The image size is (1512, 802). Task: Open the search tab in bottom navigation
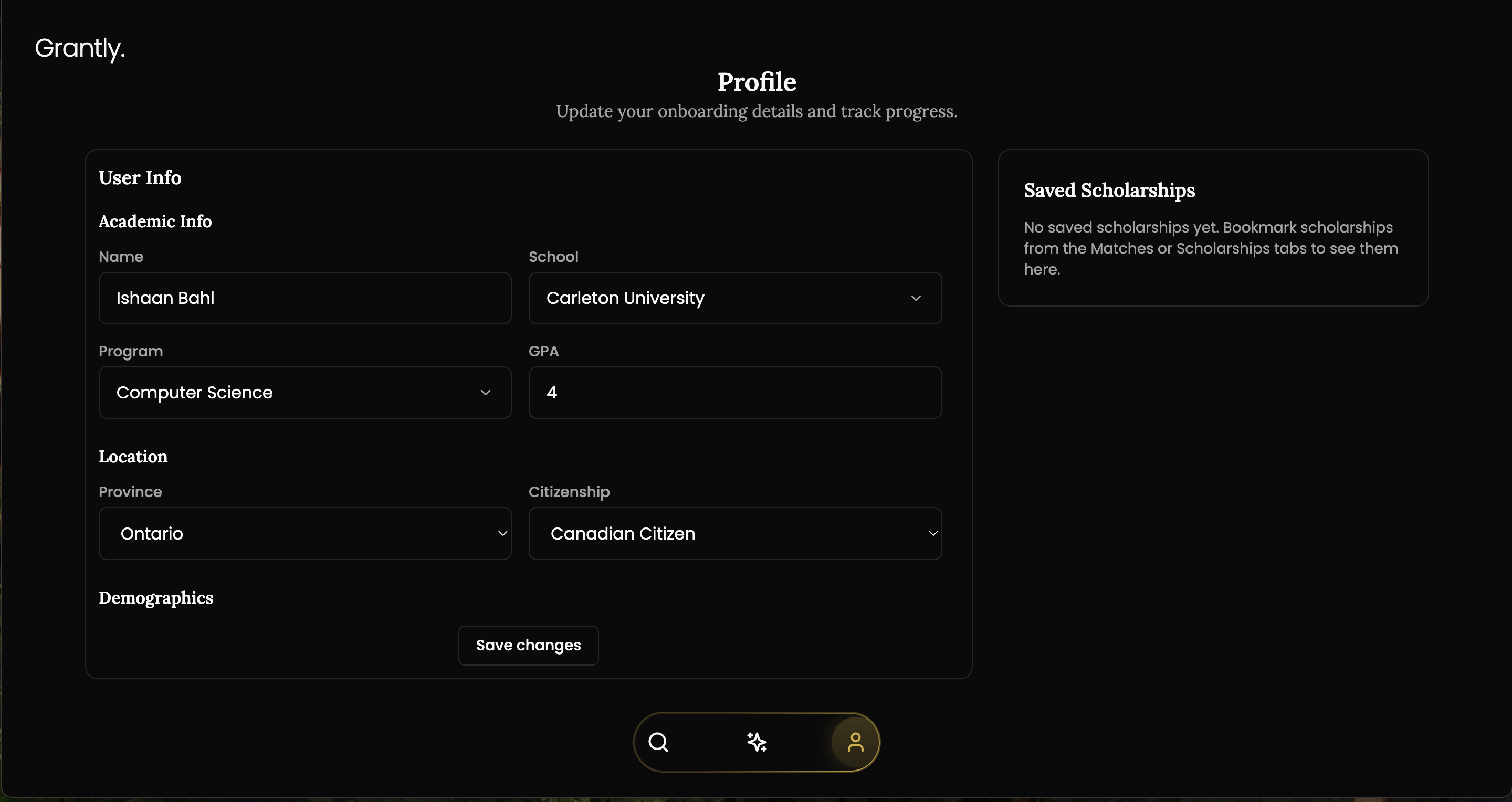click(x=658, y=742)
